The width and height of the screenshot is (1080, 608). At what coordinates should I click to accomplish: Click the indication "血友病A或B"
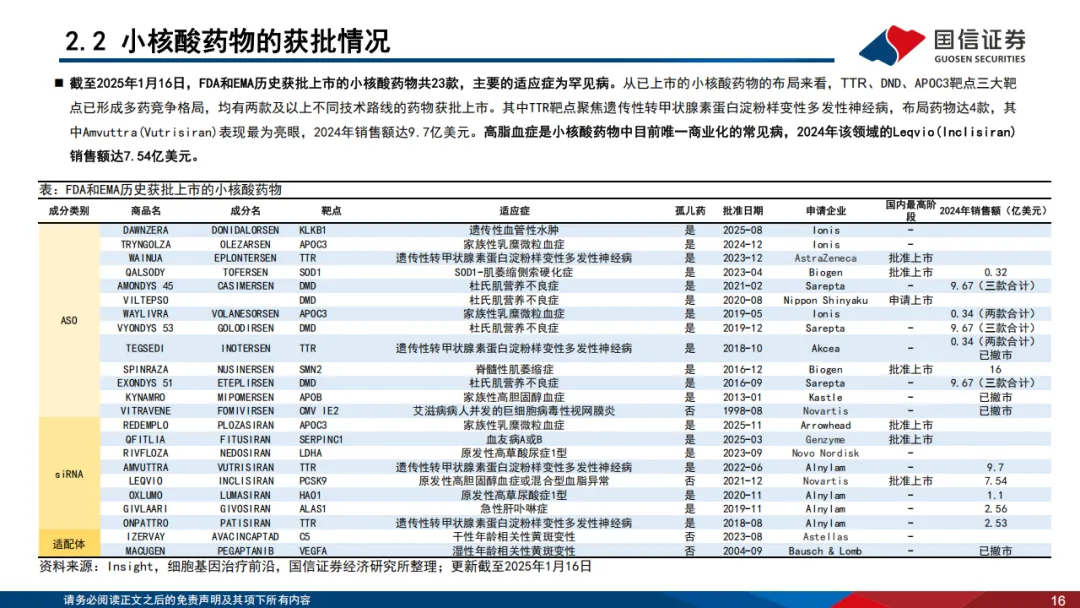point(514,439)
